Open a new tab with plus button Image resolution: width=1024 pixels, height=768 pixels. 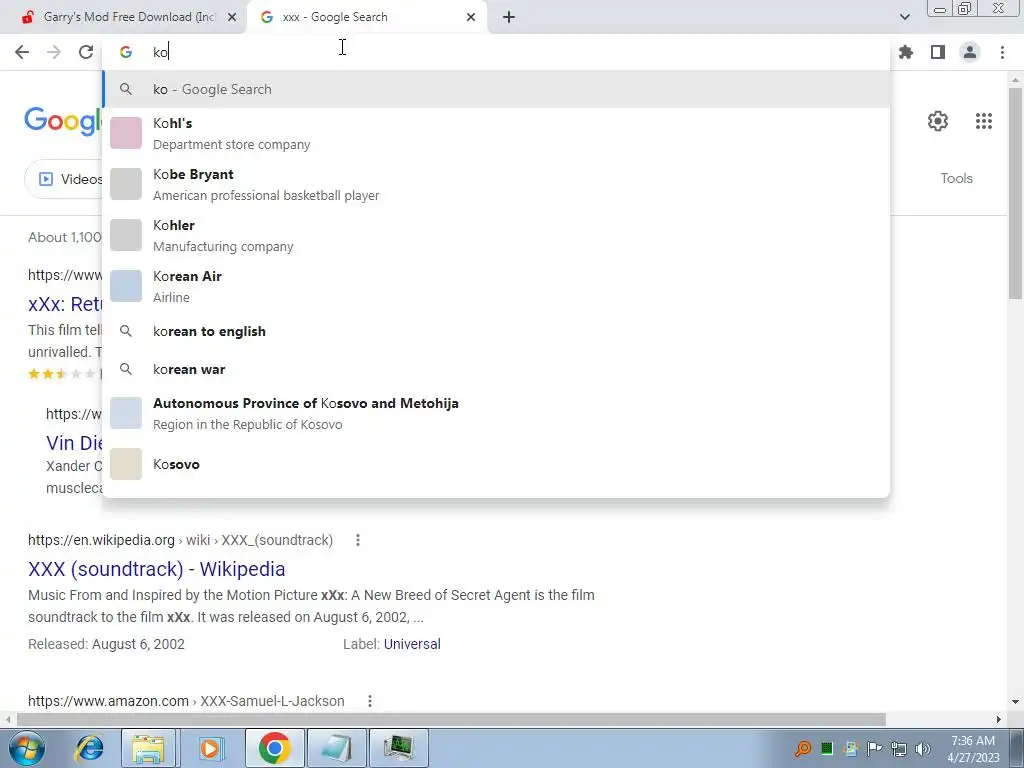coord(509,17)
